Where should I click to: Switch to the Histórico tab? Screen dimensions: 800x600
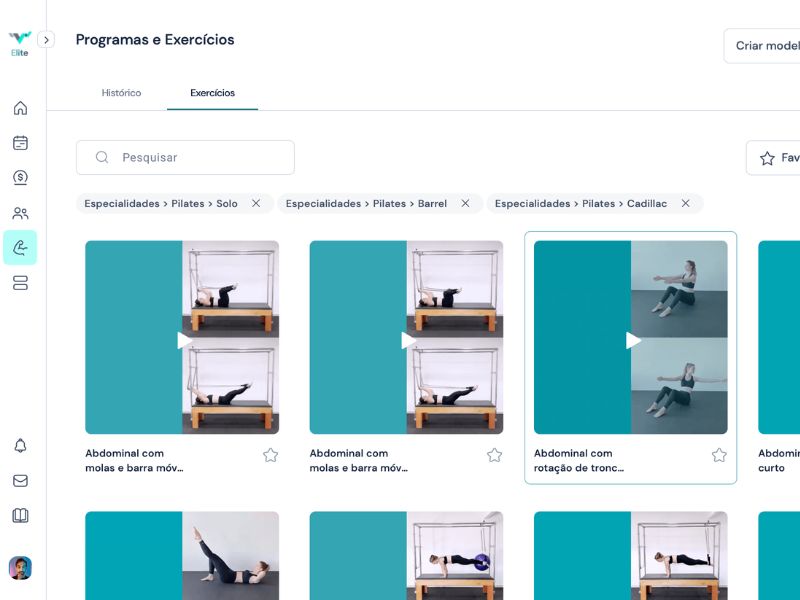121,93
